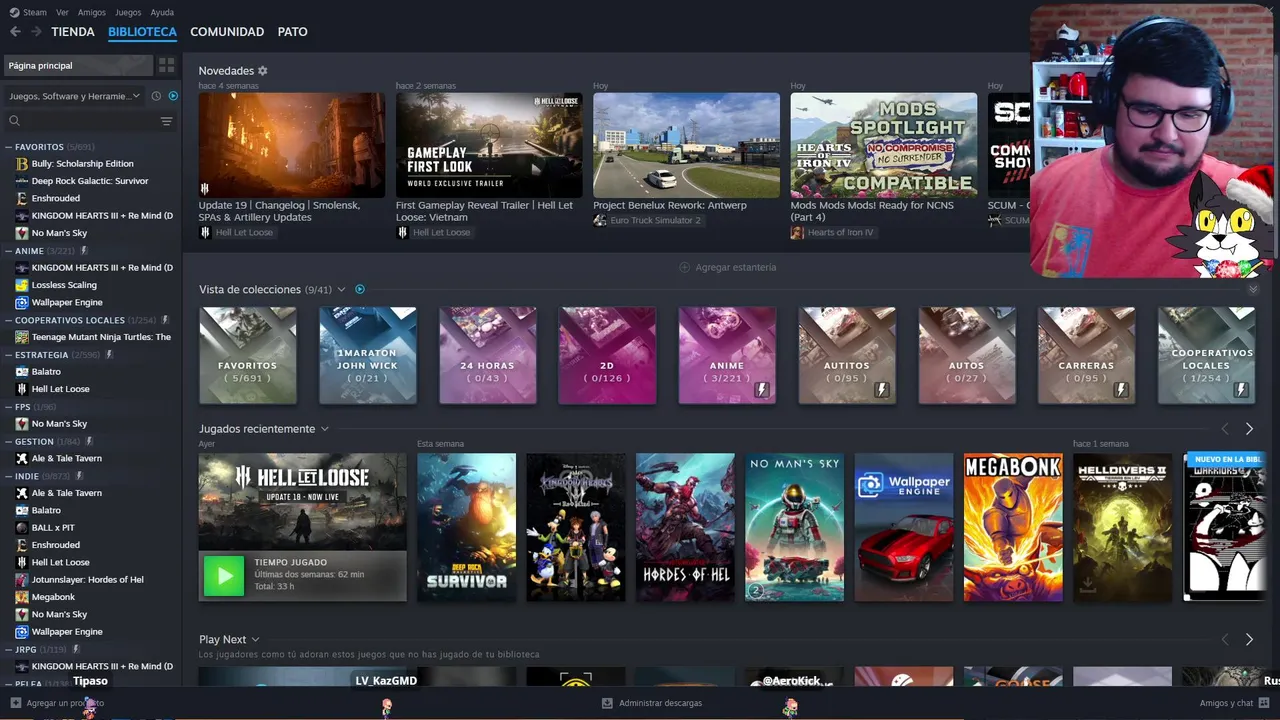Open the Ayuda menu
1280x720 pixels.
(x=162, y=12)
